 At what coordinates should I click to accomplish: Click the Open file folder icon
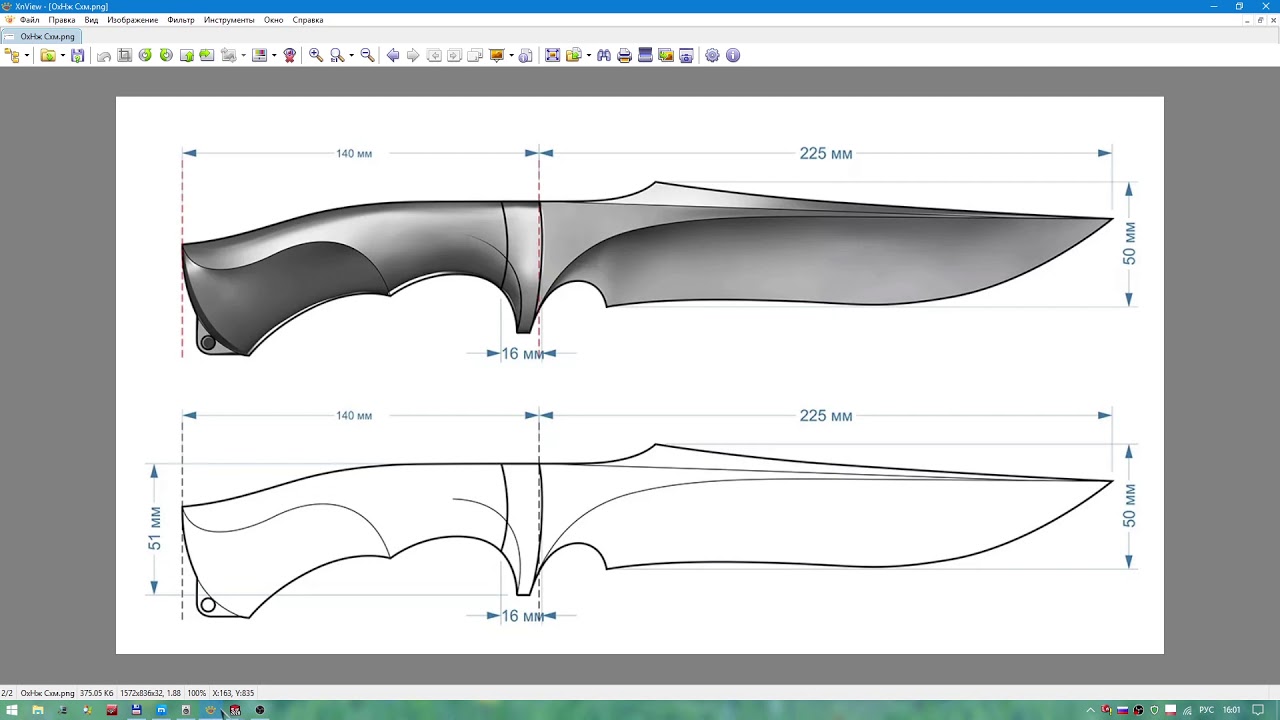pyautogui.click(x=48, y=56)
